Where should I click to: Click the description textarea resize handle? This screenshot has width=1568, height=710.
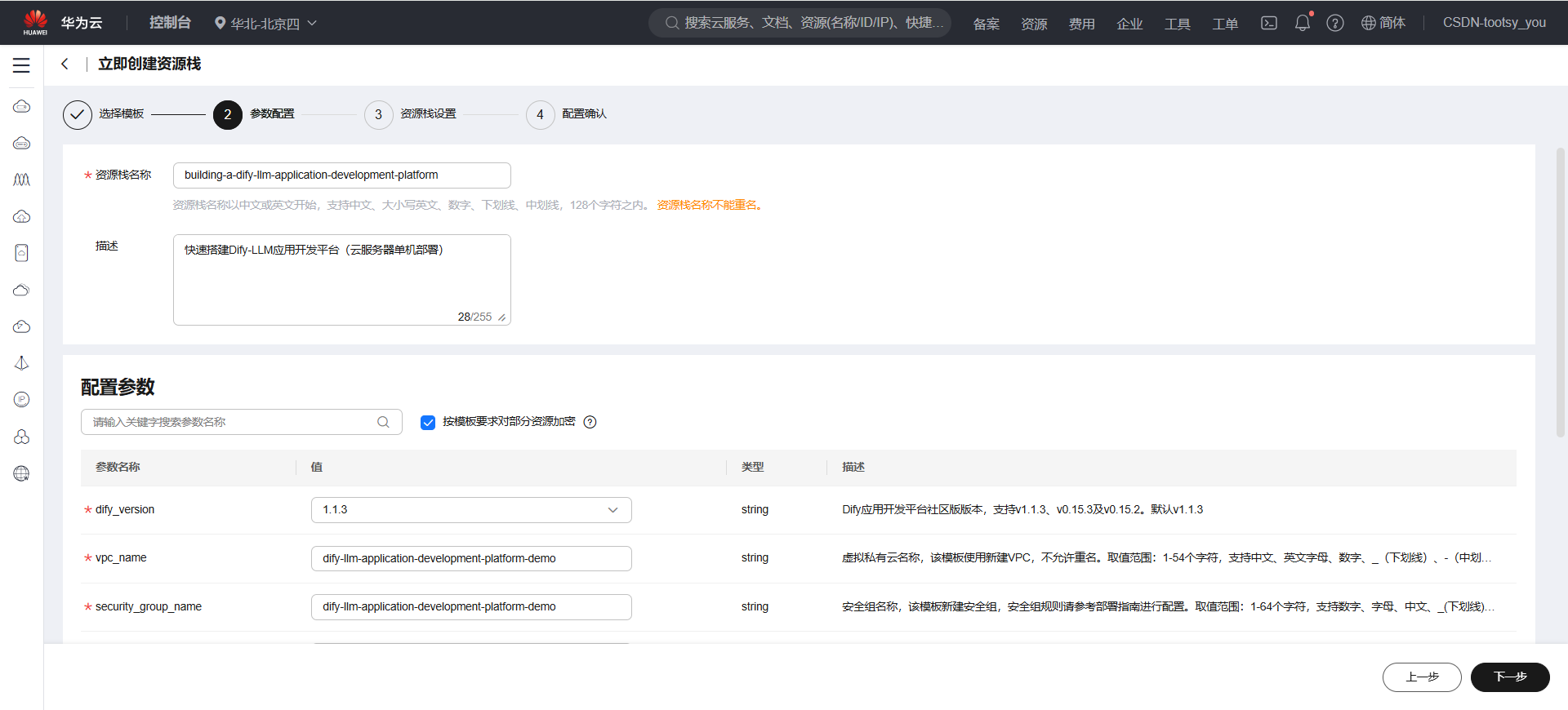(501, 317)
